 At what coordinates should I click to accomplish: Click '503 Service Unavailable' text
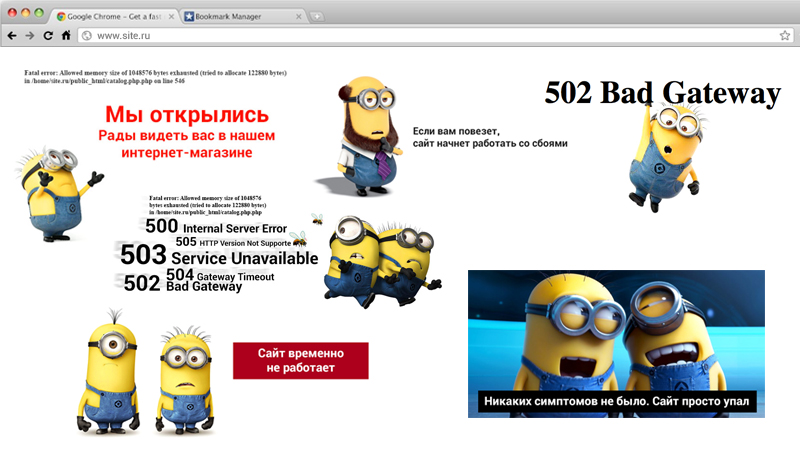tap(219, 255)
